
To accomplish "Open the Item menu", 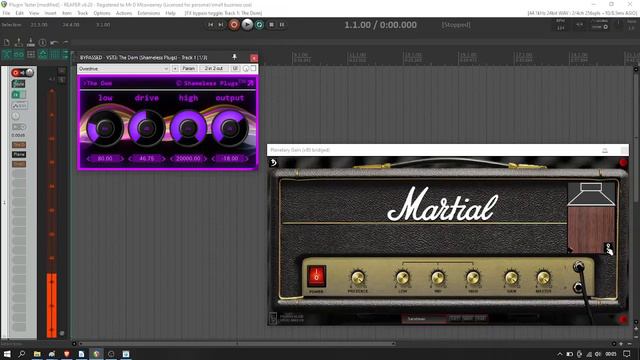I will pyautogui.click(x=67, y=13).
